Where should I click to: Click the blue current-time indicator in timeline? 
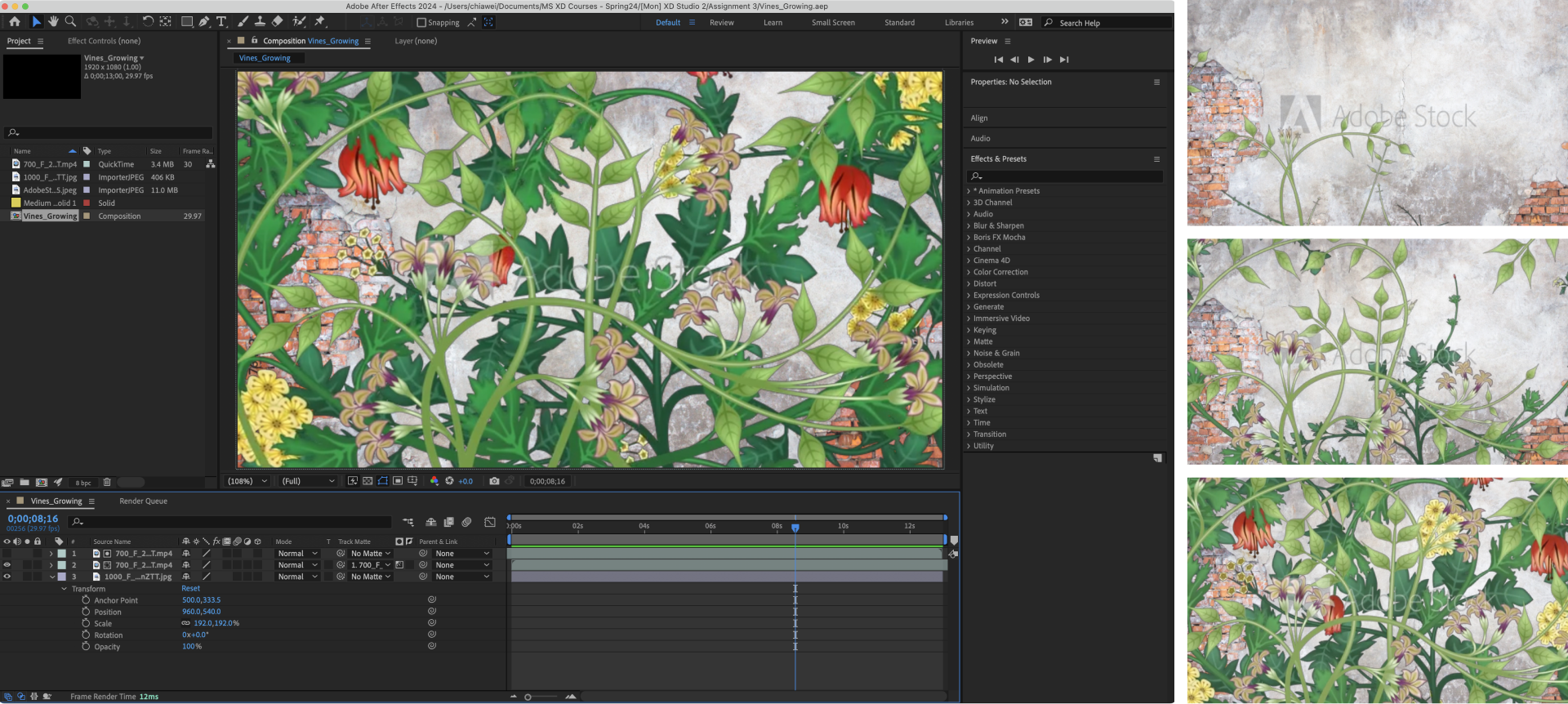(795, 528)
